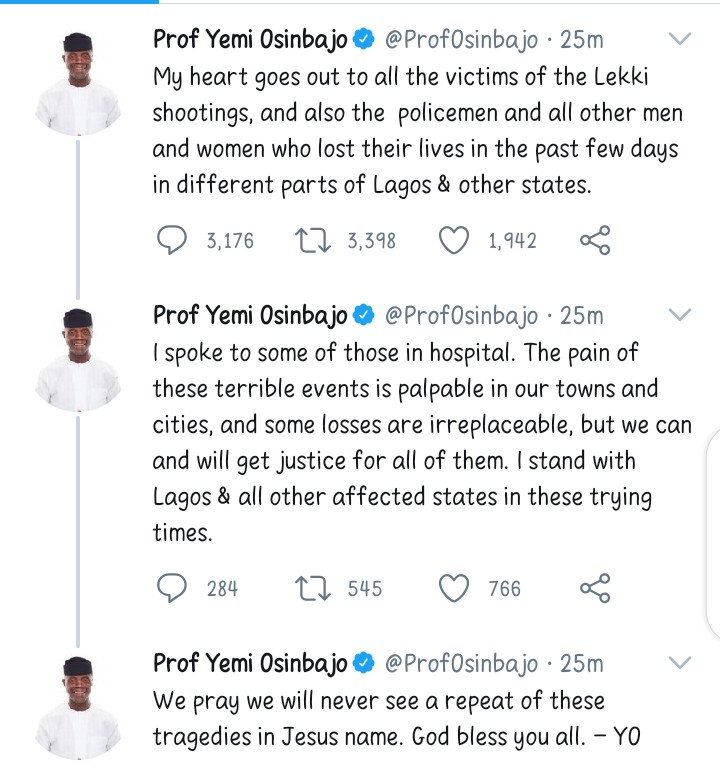720x771 pixels.
Task: Tap @ProfOsinbajo handle on the second tweet
Action: (x=462, y=316)
